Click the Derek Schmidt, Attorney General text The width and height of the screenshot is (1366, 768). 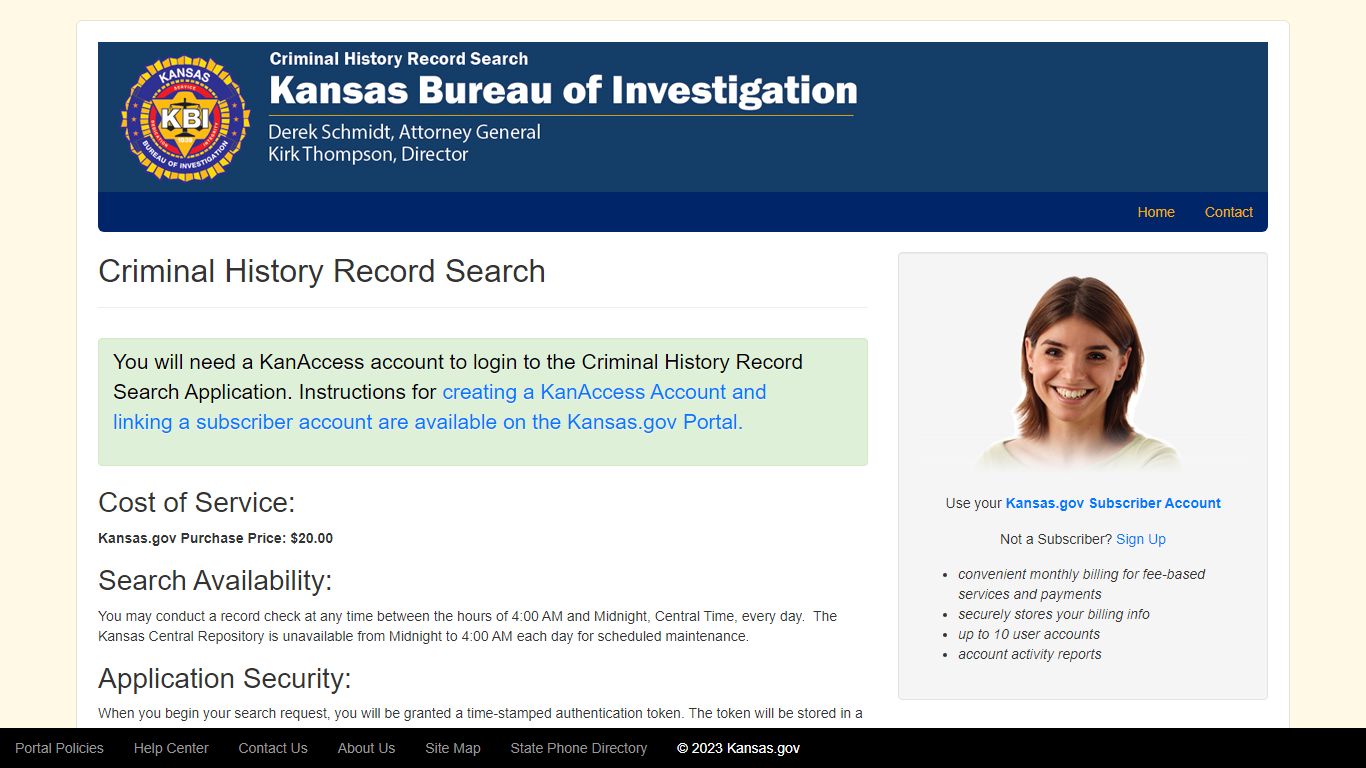point(404,132)
